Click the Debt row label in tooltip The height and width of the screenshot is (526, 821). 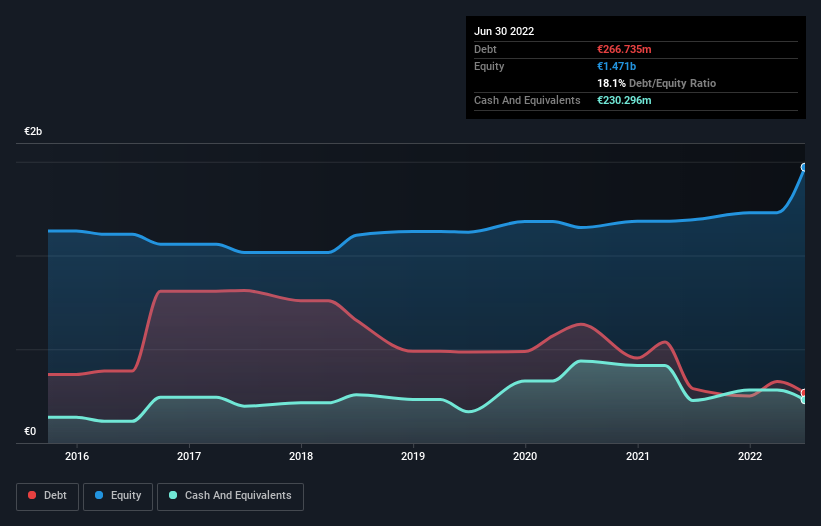pos(485,49)
